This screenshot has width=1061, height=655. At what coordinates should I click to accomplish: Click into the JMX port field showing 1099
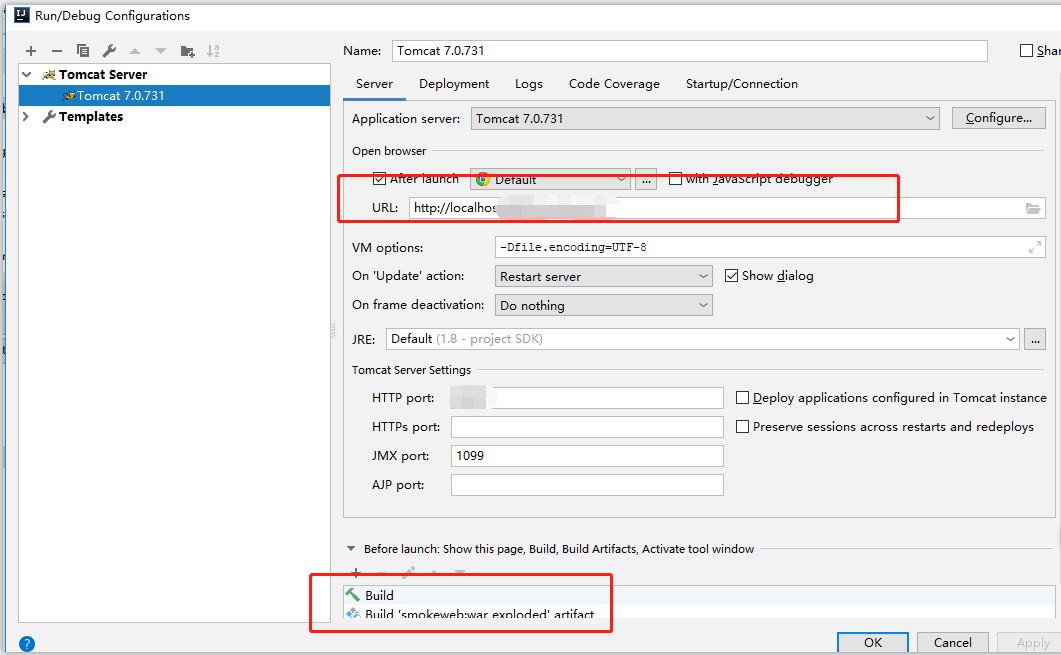[x=587, y=456]
